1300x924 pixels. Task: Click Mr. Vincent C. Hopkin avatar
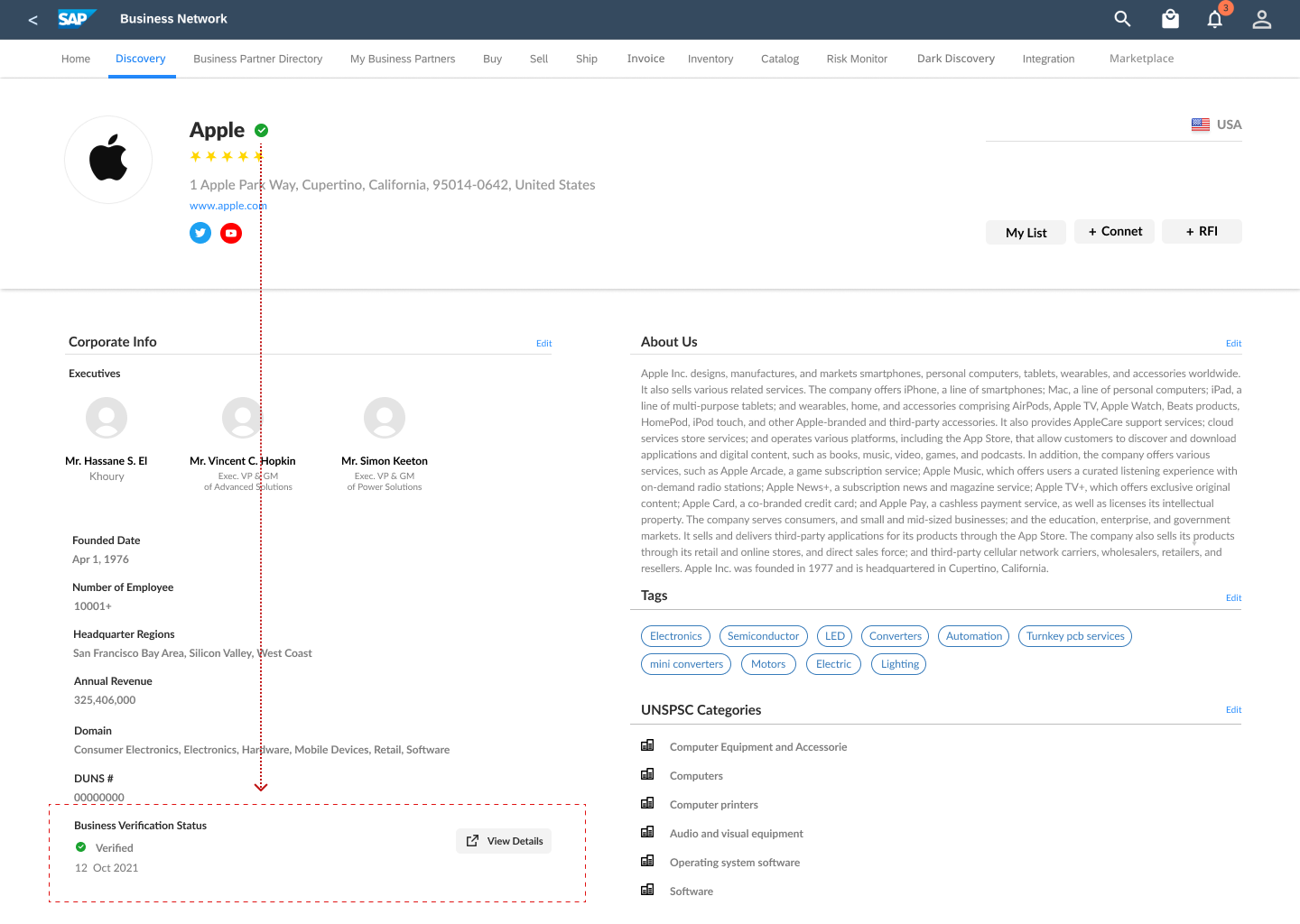[x=243, y=418]
